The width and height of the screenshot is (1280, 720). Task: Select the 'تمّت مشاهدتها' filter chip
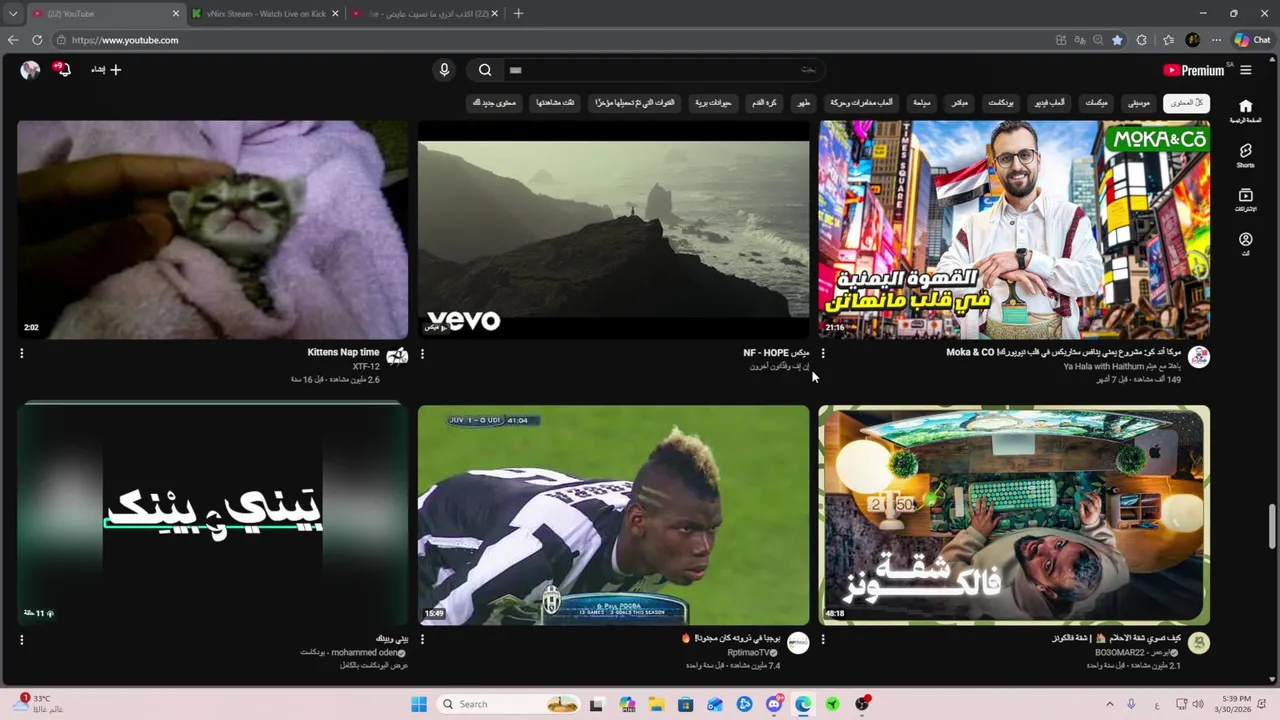point(555,103)
